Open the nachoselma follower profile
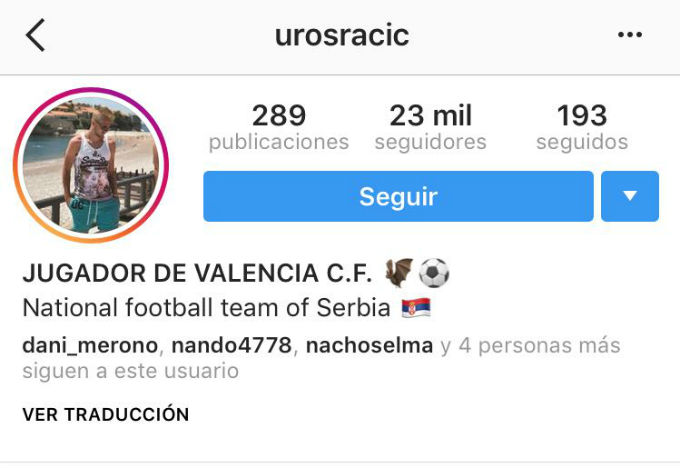The width and height of the screenshot is (680, 468). tap(369, 346)
